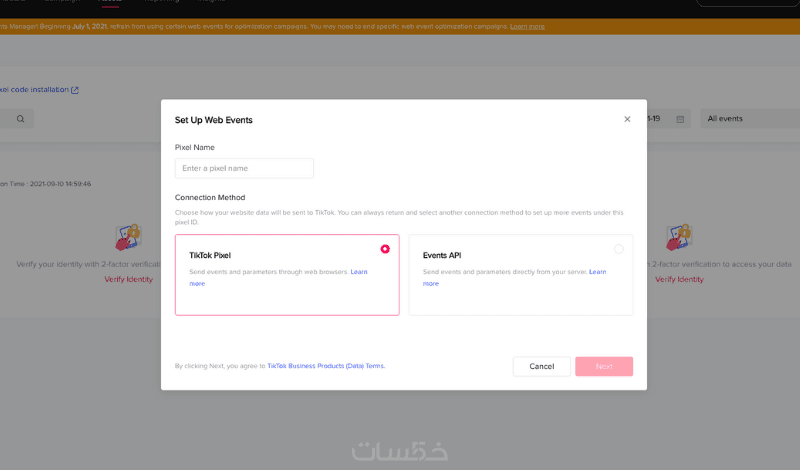This screenshot has width=800, height=470.
Task: Select the Events API radio button
Action: coord(619,249)
